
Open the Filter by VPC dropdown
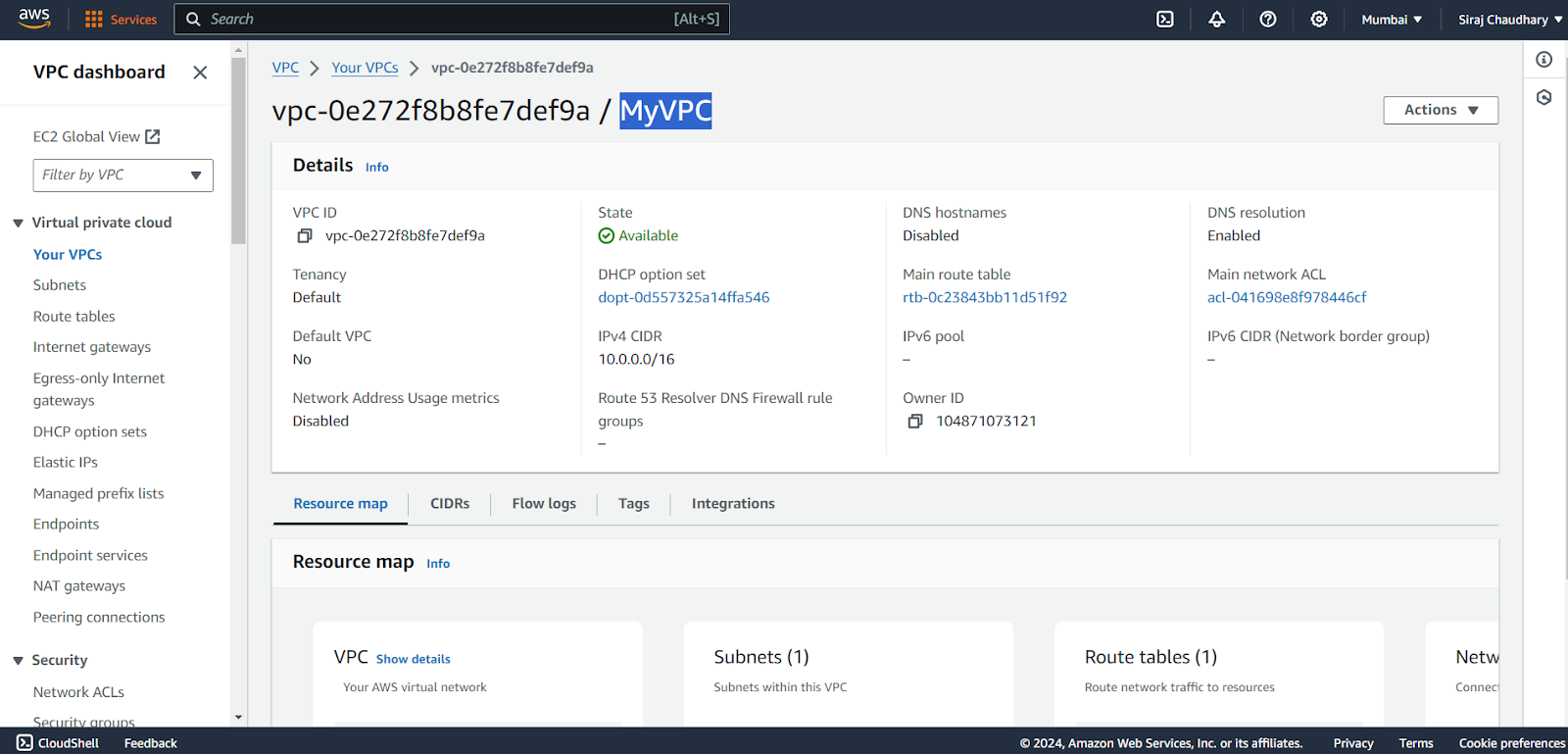coord(123,176)
